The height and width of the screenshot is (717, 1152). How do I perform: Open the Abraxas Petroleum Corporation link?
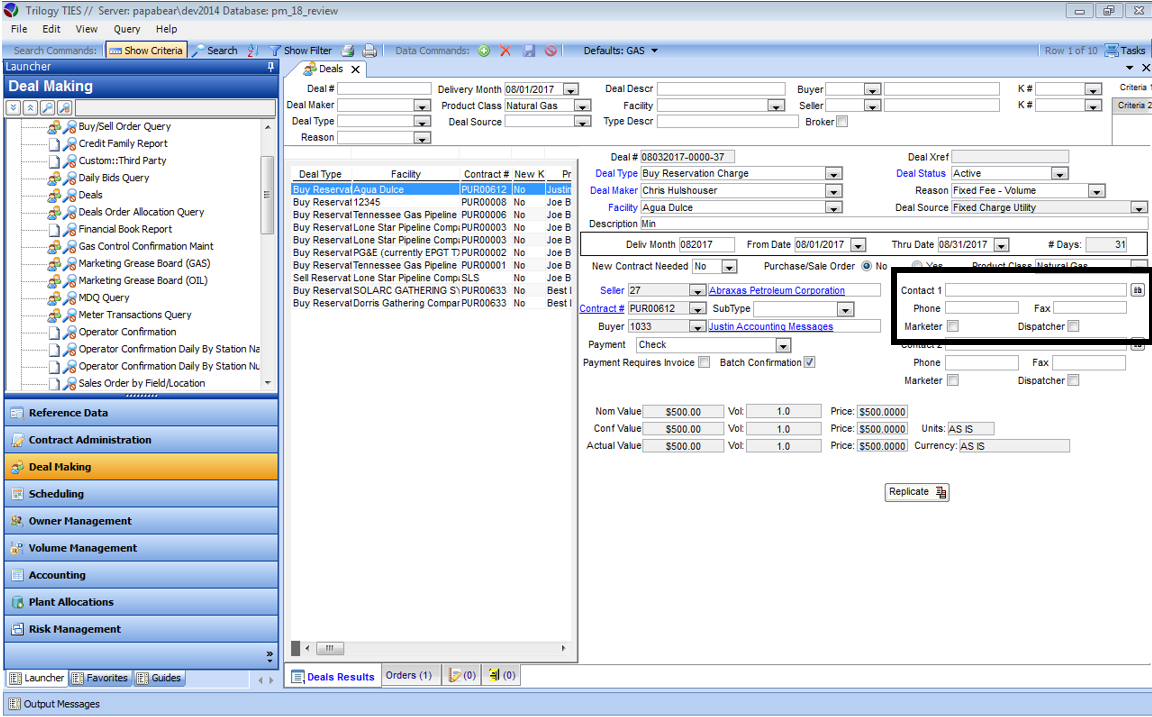(x=776, y=291)
